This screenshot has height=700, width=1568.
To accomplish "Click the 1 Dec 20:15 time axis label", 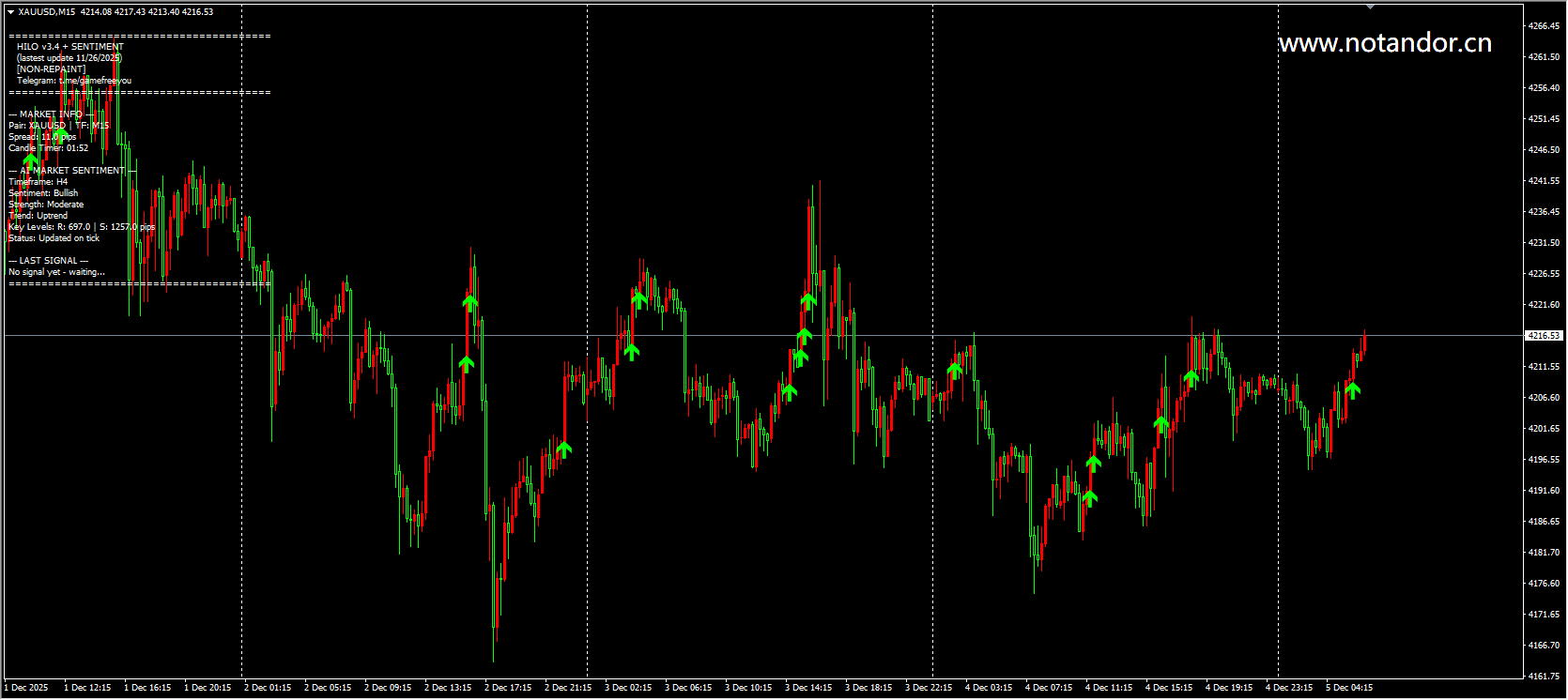I will coord(208,688).
